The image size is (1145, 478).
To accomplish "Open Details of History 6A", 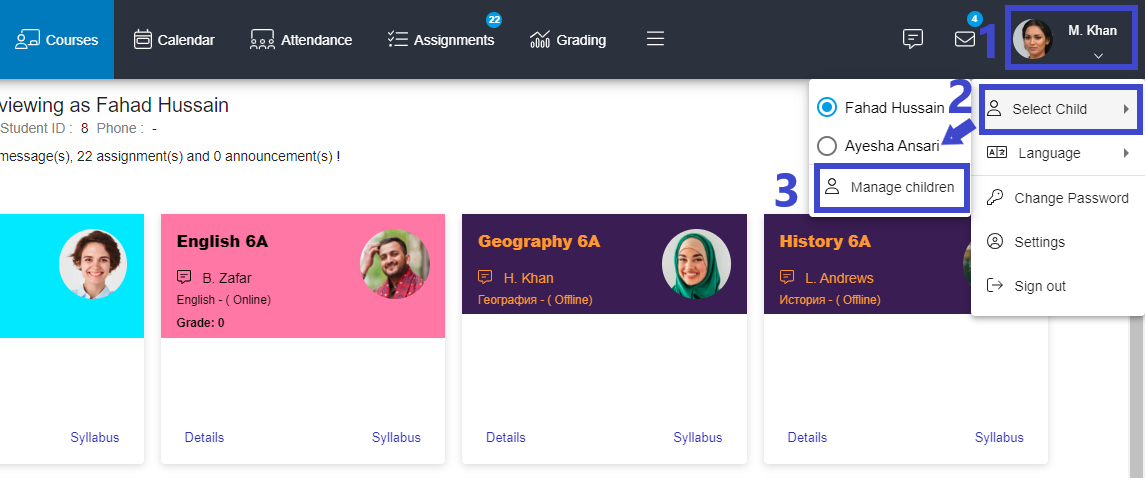I will pyautogui.click(x=808, y=438).
